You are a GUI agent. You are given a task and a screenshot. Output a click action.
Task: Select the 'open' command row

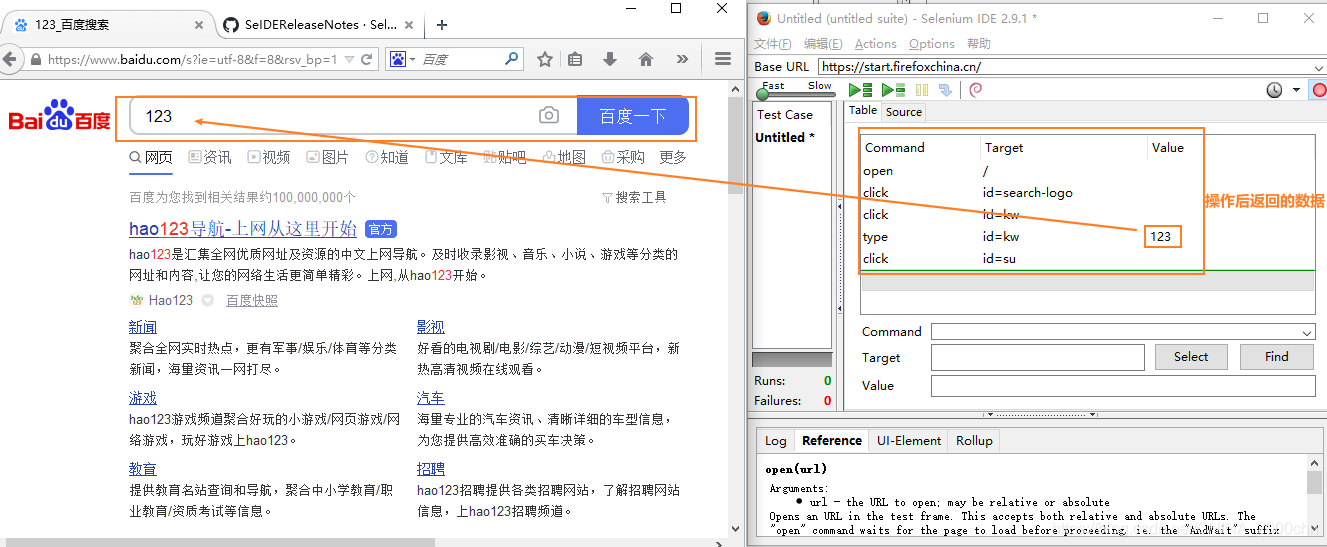1087,171
